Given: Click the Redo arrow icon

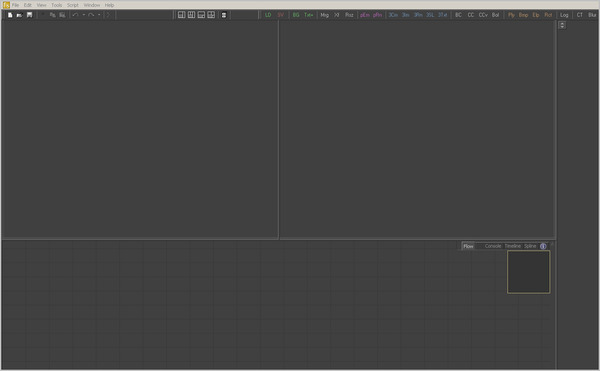Looking at the screenshot, I should click(x=91, y=15).
